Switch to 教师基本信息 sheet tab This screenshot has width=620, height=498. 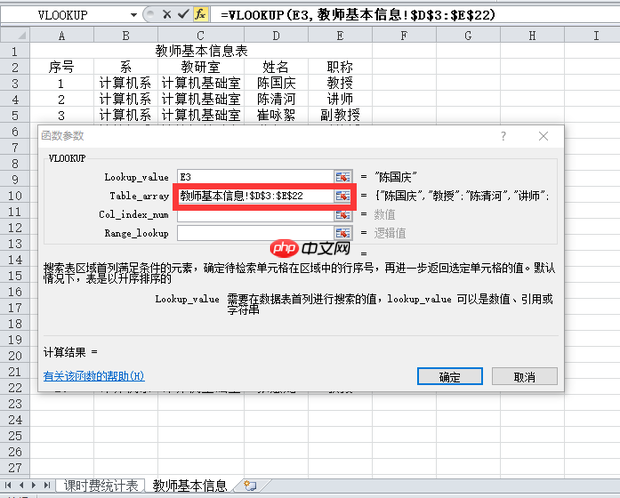pos(190,485)
